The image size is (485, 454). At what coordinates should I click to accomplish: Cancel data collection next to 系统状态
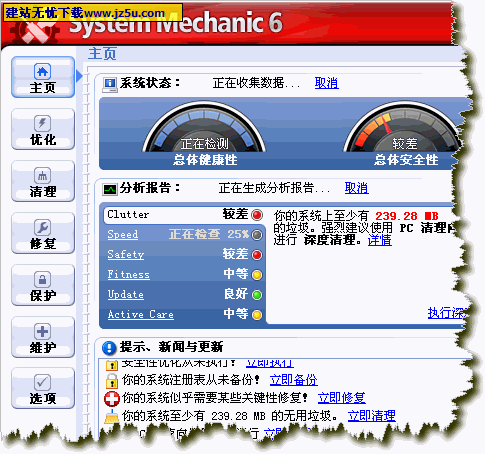click(327, 83)
